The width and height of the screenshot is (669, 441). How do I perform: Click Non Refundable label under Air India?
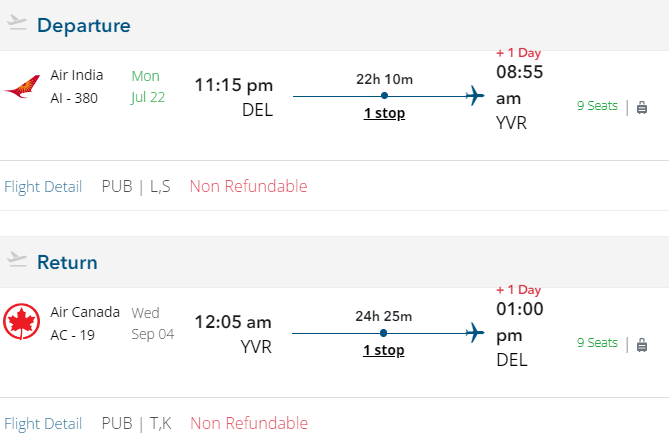pyautogui.click(x=248, y=186)
